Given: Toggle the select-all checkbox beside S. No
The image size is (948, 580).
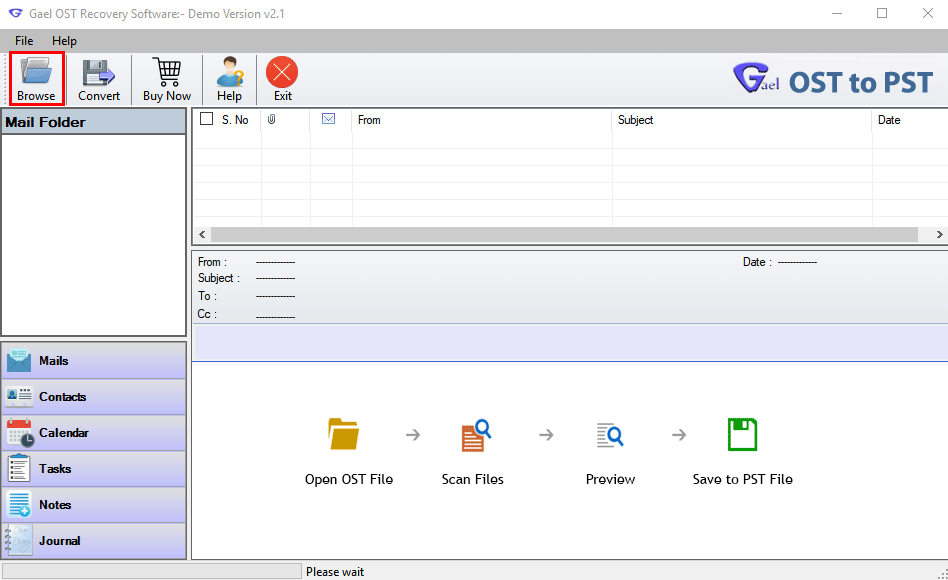Looking at the screenshot, I should 206,119.
